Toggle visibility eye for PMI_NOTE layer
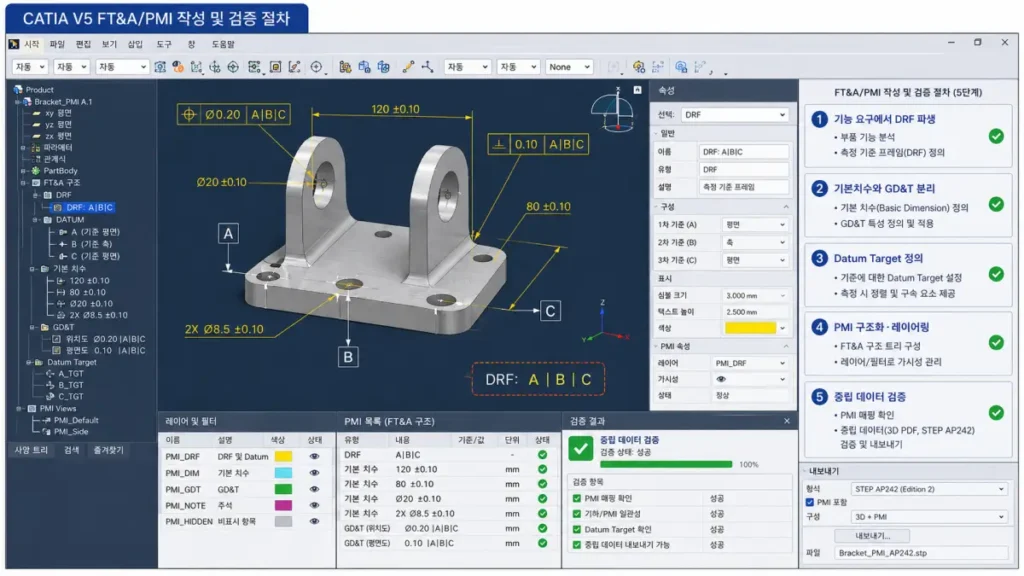Viewport: 1024px width, 576px height. 314,505
